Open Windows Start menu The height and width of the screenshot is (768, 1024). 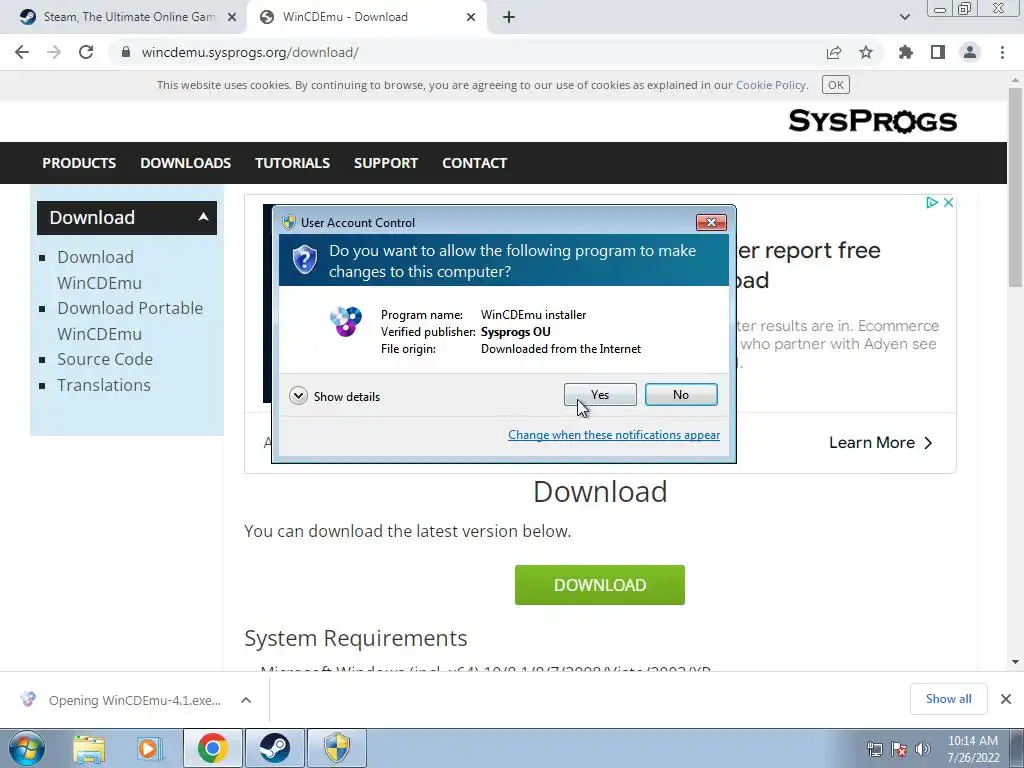tap(27, 748)
